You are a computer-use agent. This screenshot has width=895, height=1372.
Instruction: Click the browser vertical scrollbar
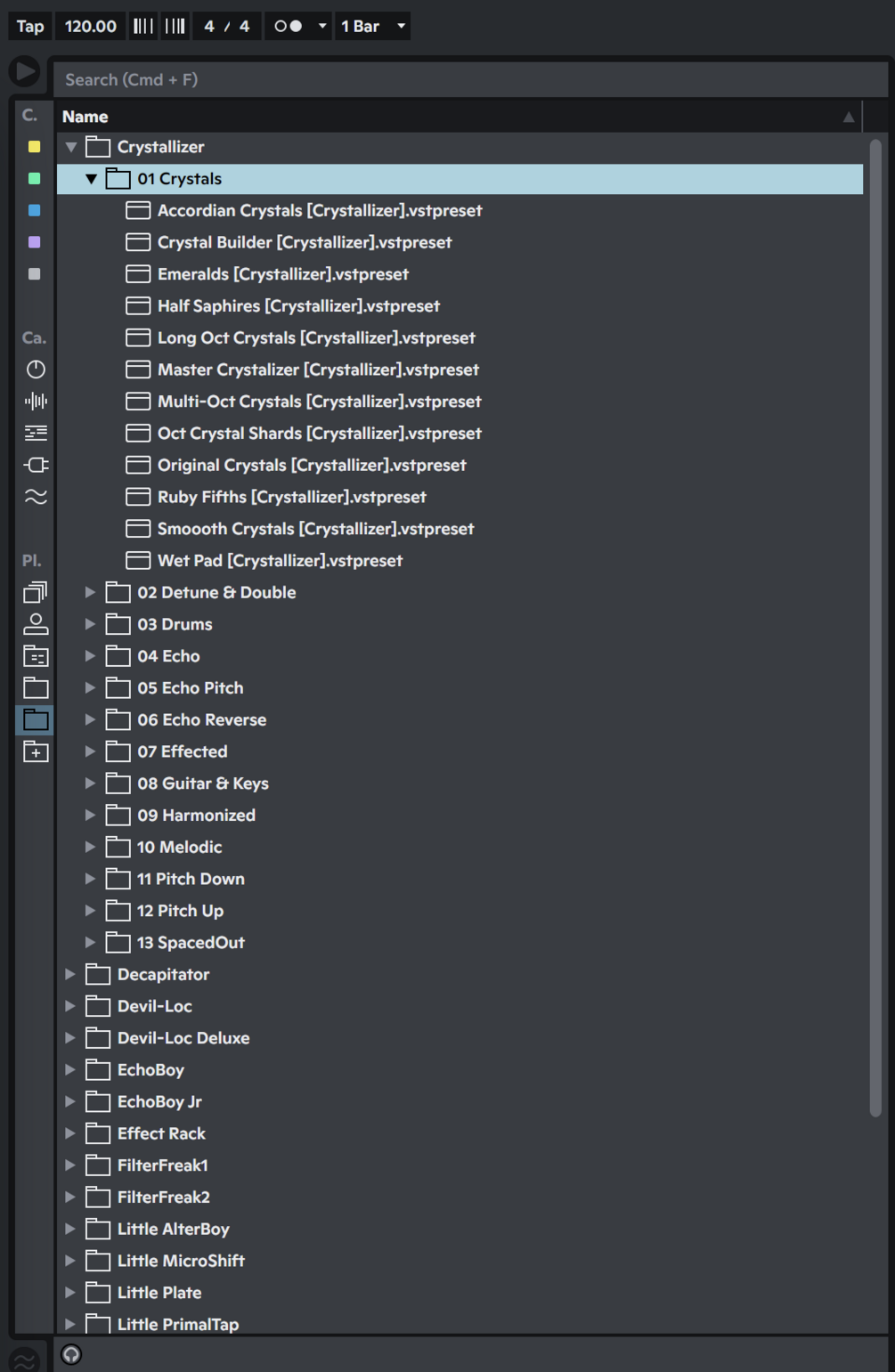tap(875, 628)
